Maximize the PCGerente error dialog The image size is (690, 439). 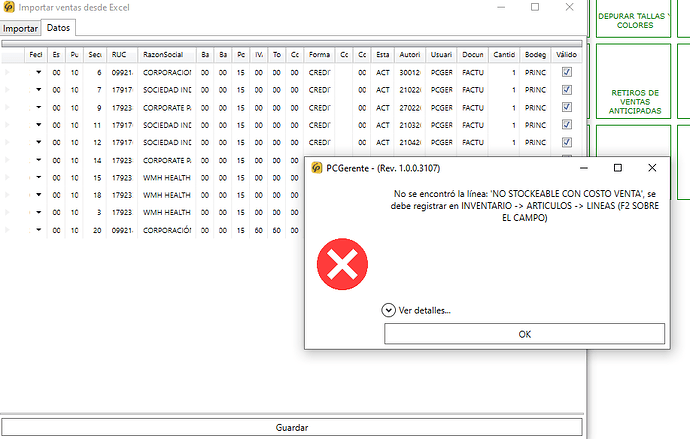[x=617, y=168]
